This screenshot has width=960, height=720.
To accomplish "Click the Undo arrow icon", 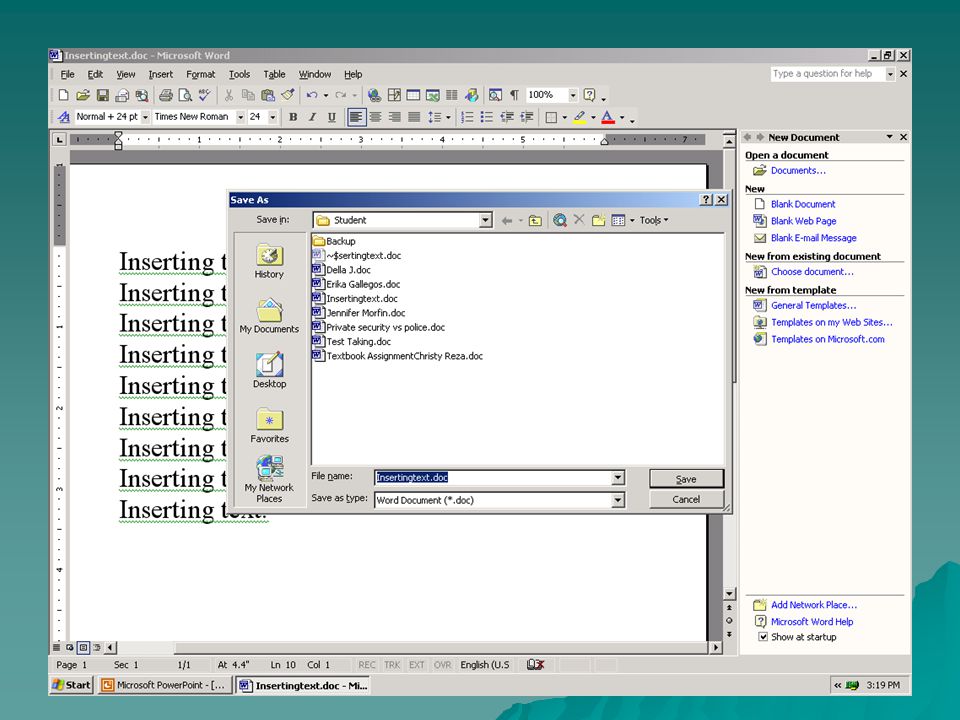I will 312,95.
